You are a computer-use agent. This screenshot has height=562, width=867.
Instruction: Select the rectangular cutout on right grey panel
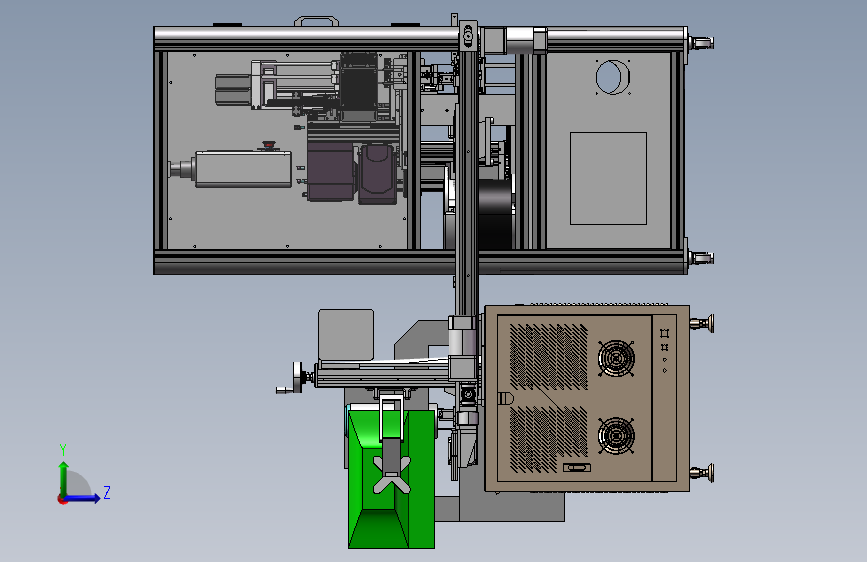point(608,178)
